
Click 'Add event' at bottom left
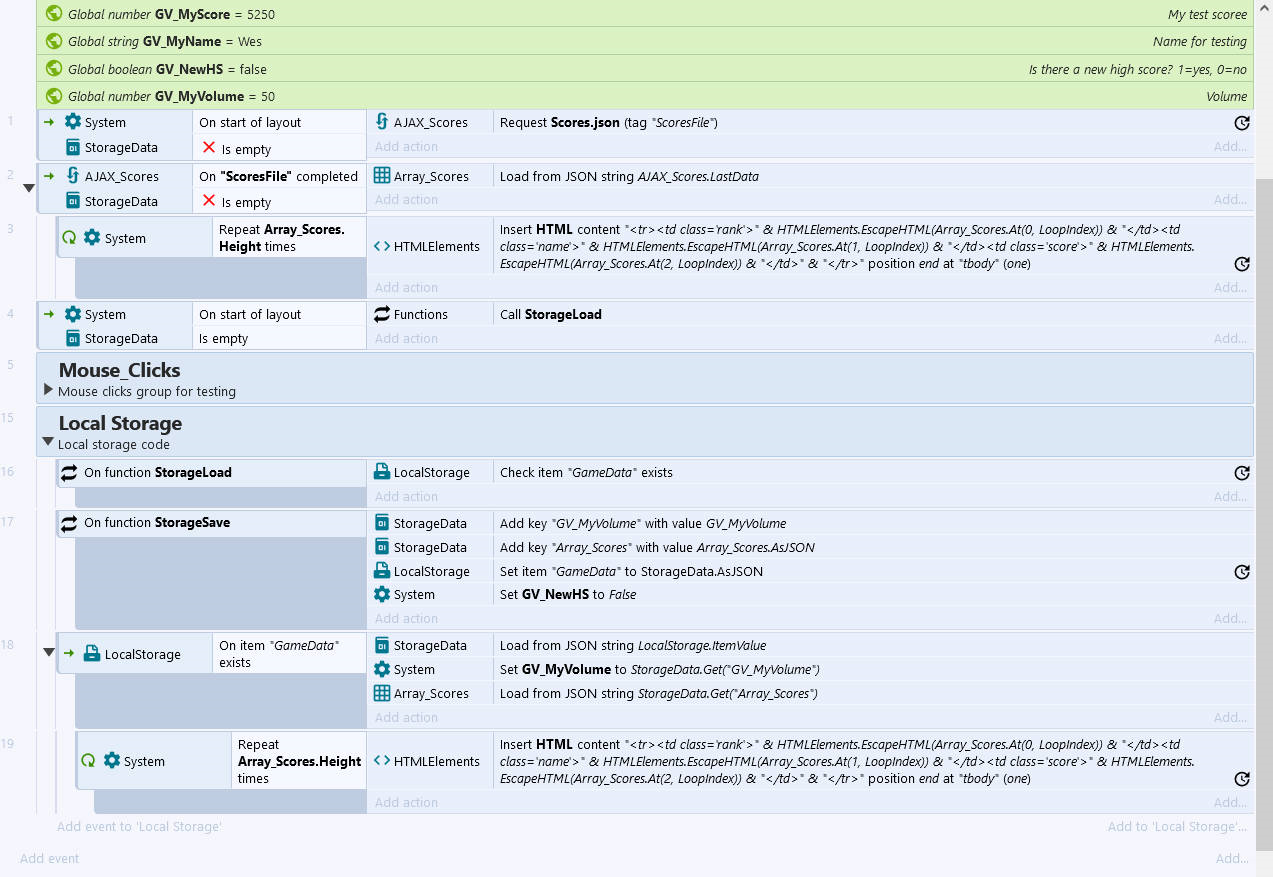(49, 858)
